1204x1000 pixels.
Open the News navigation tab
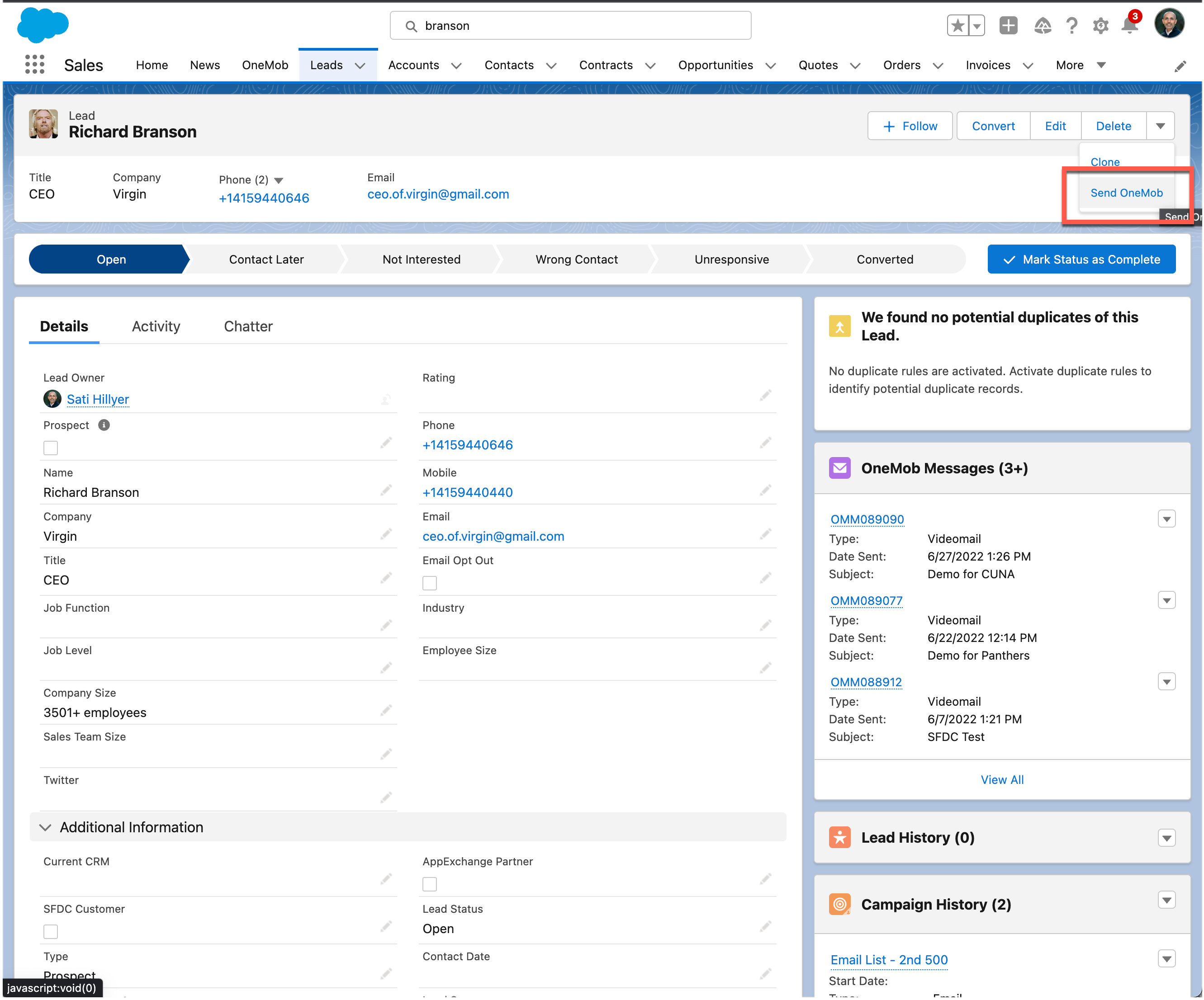[x=205, y=66]
